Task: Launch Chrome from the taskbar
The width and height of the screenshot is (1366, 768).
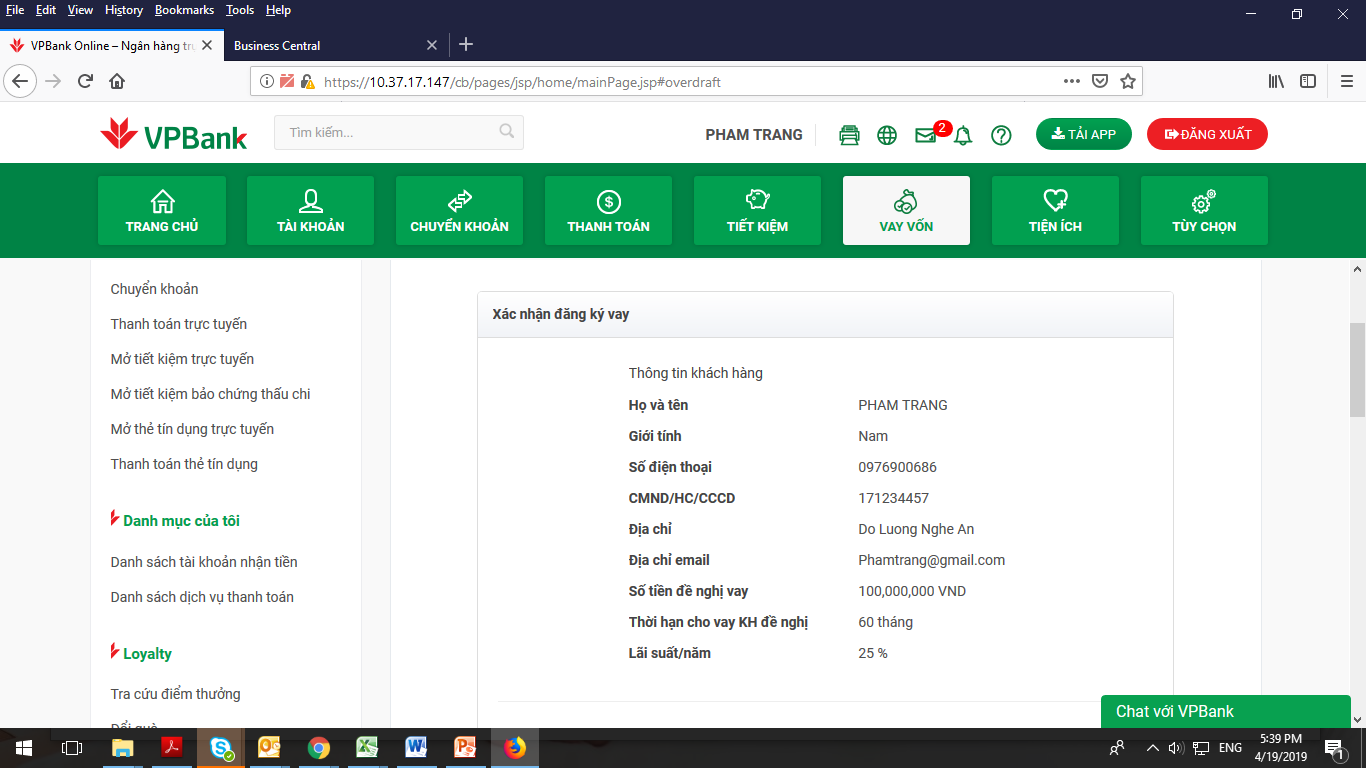Action: tap(319, 748)
